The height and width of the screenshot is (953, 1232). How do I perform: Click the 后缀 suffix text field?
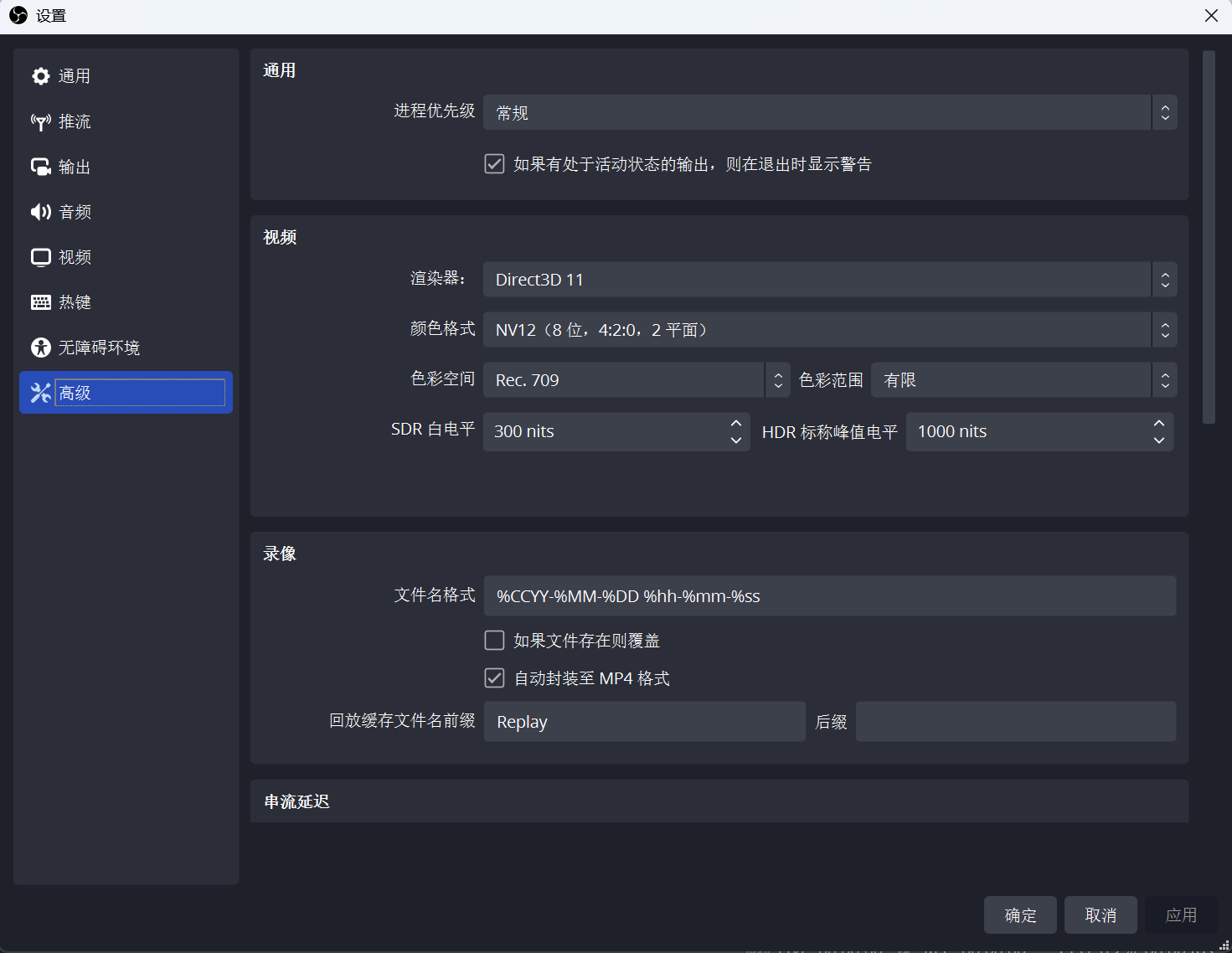point(1016,722)
